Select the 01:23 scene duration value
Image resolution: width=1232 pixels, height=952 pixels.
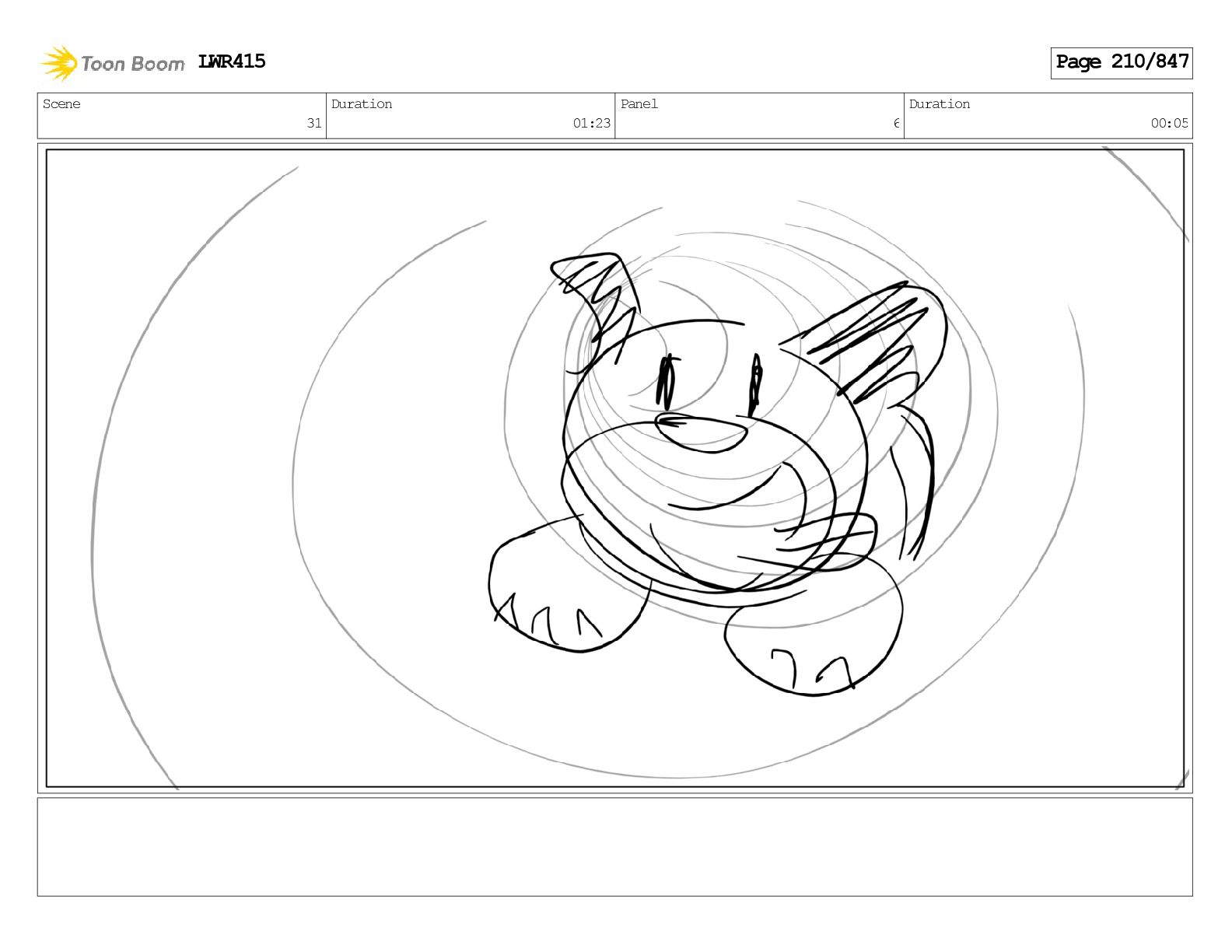point(592,123)
